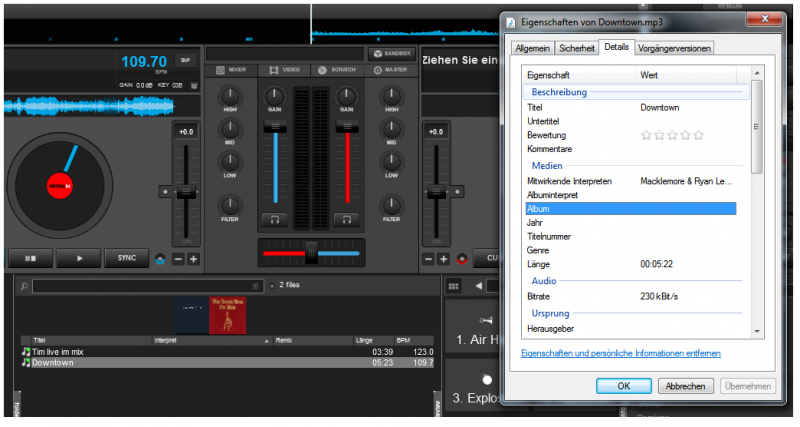The height and width of the screenshot is (427, 800).
Task: Click the grid view icon in sampler panel
Action: pos(453,286)
